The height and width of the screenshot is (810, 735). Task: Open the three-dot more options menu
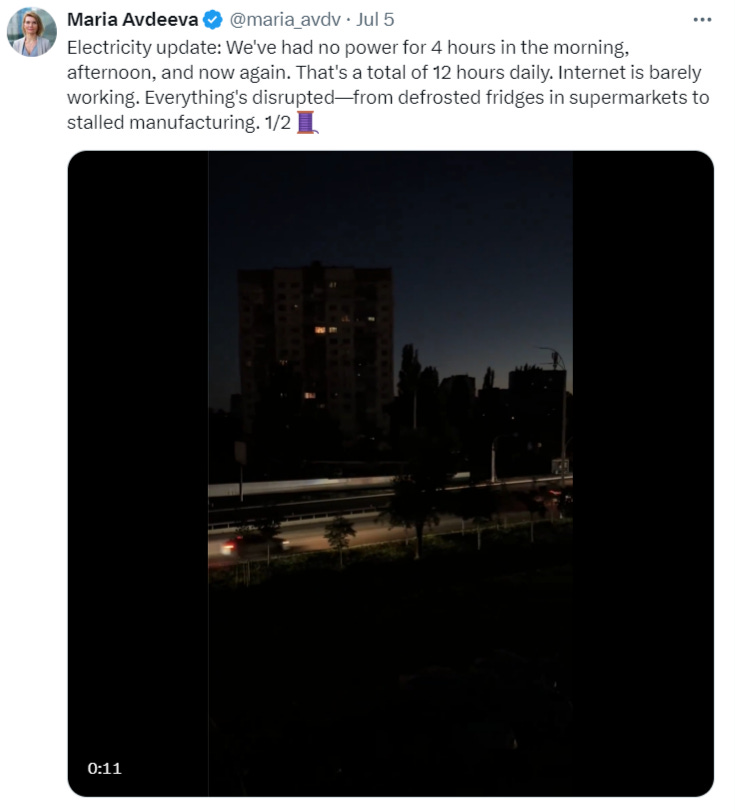pyautogui.click(x=702, y=20)
